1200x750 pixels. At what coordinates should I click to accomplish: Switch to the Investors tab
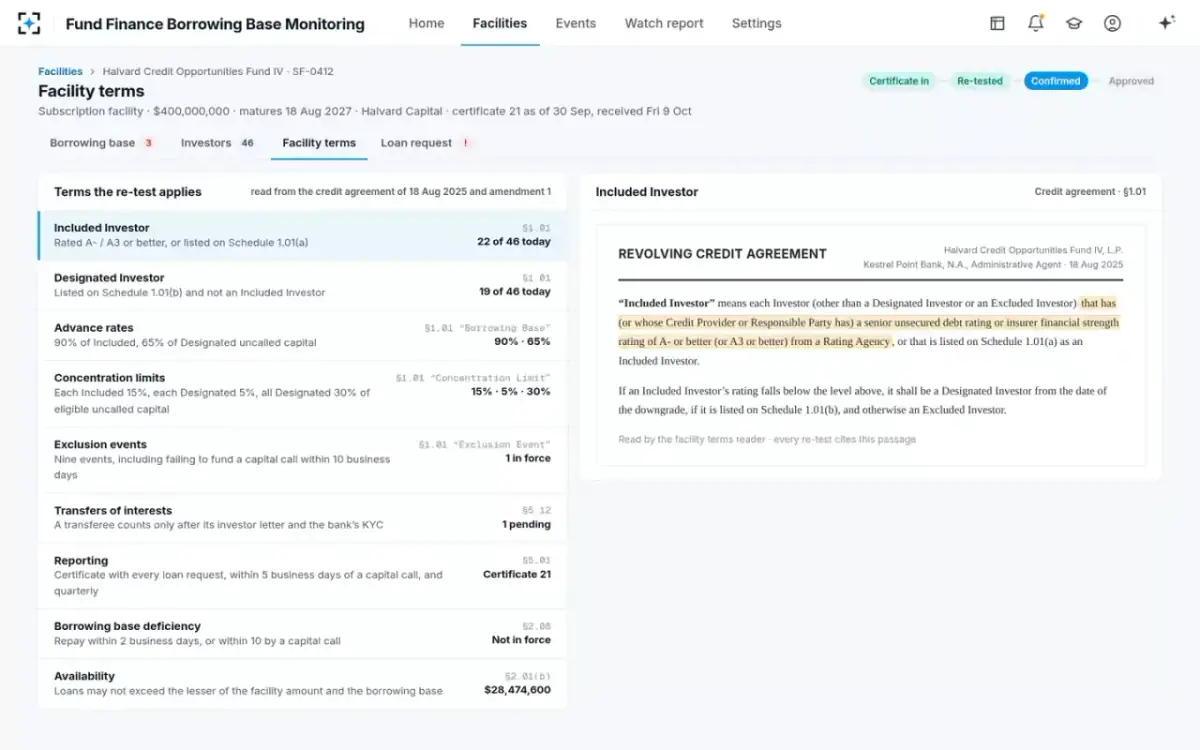pos(219,143)
